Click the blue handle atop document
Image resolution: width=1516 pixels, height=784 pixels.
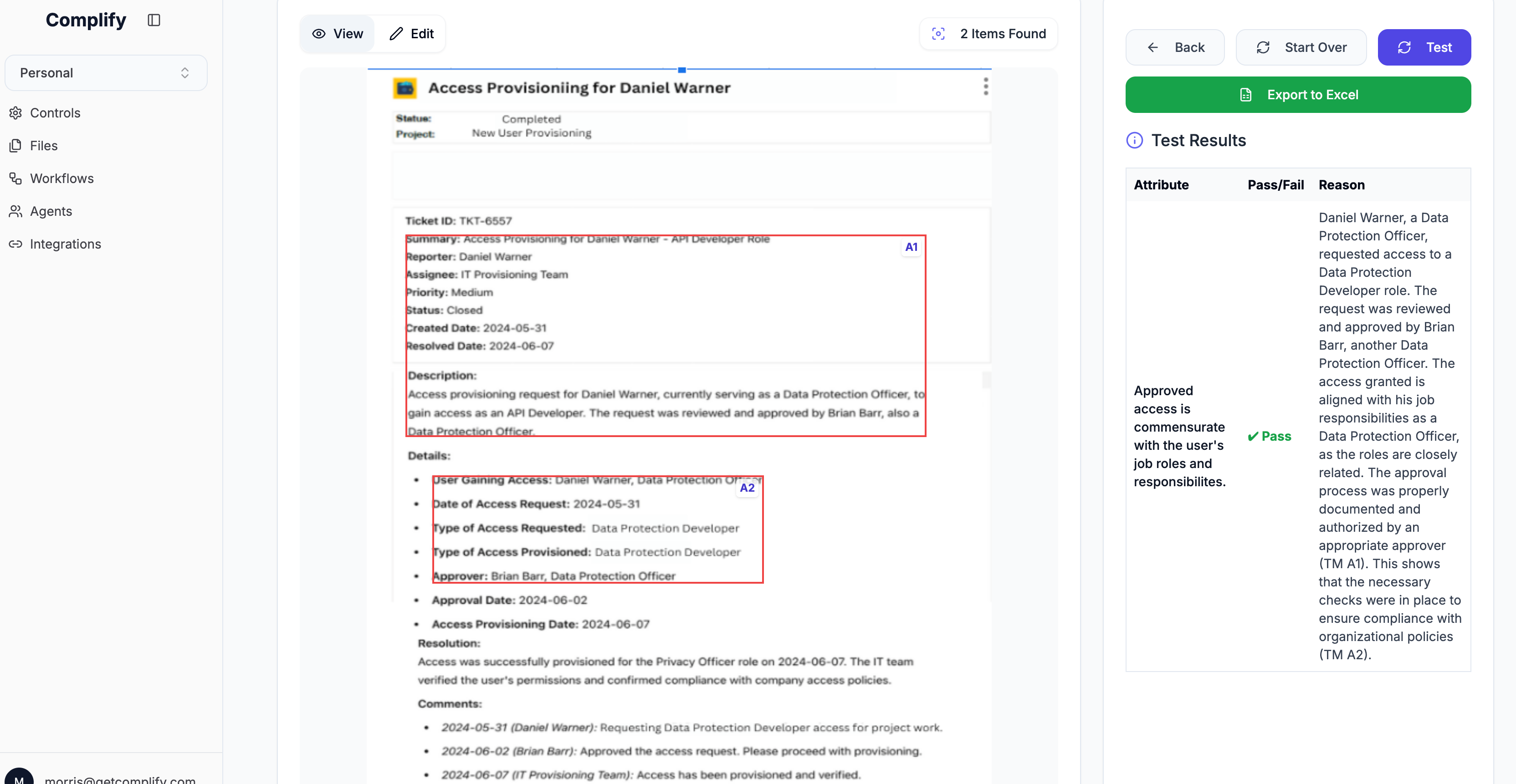681,70
